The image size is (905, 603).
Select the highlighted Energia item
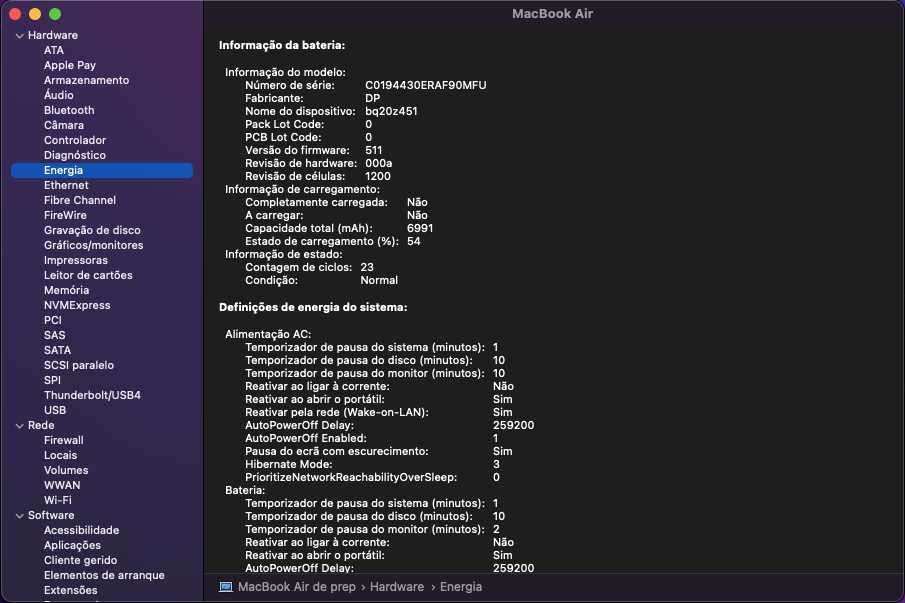pyautogui.click(x=102, y=170)
